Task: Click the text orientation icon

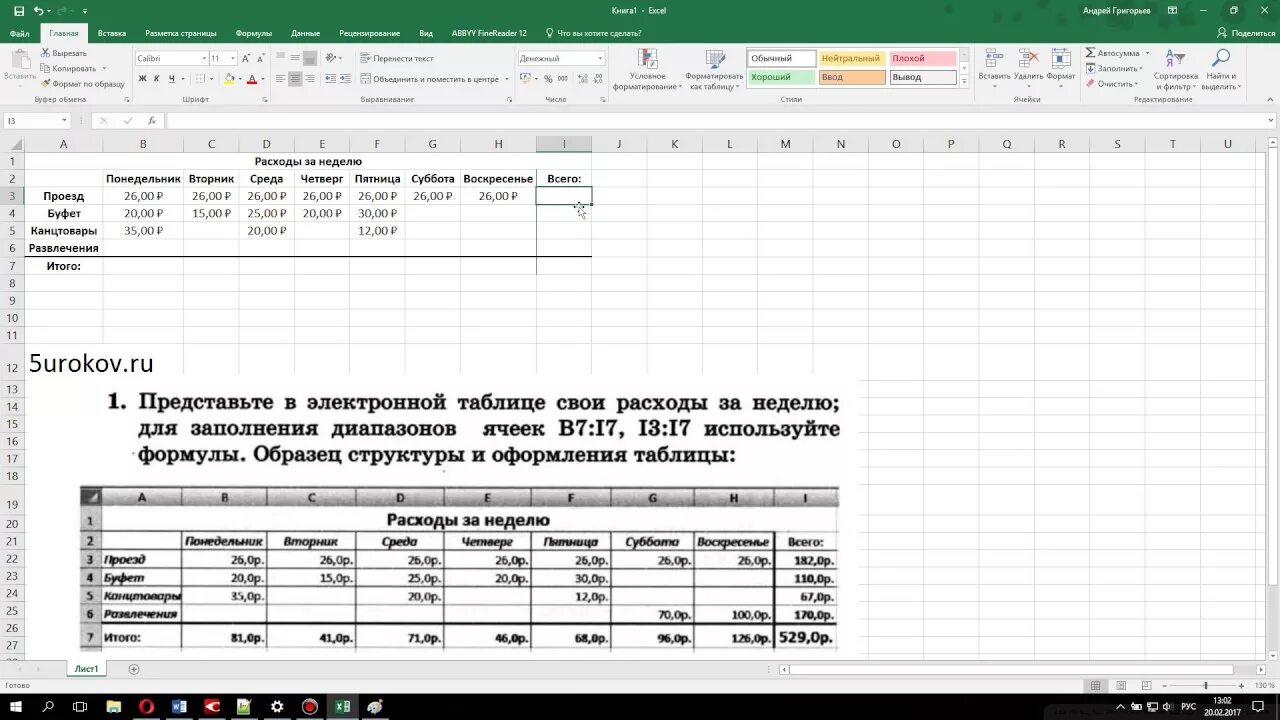Action: coord(333,58)
